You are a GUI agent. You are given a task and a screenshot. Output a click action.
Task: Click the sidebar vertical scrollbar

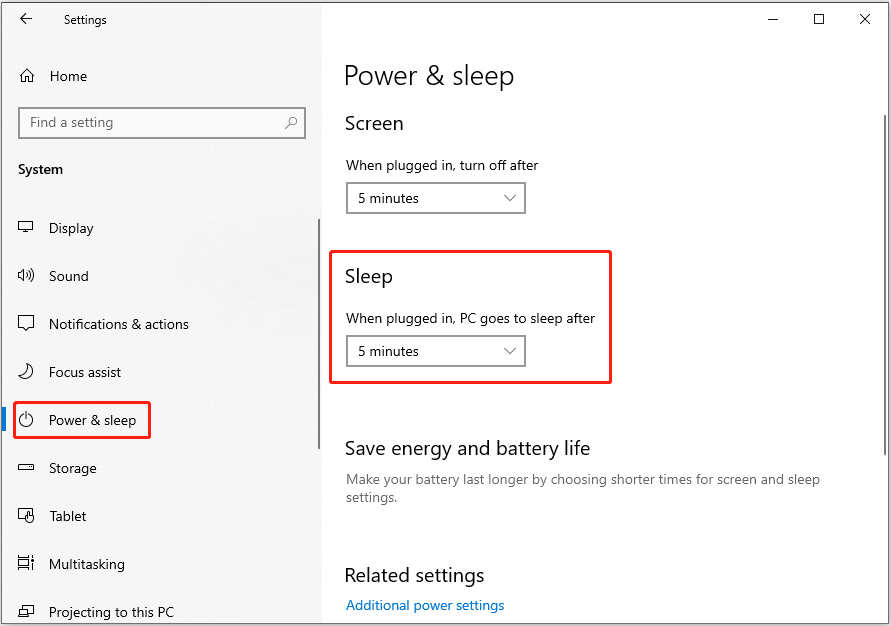pyautogui.click(x=319, y=334)
